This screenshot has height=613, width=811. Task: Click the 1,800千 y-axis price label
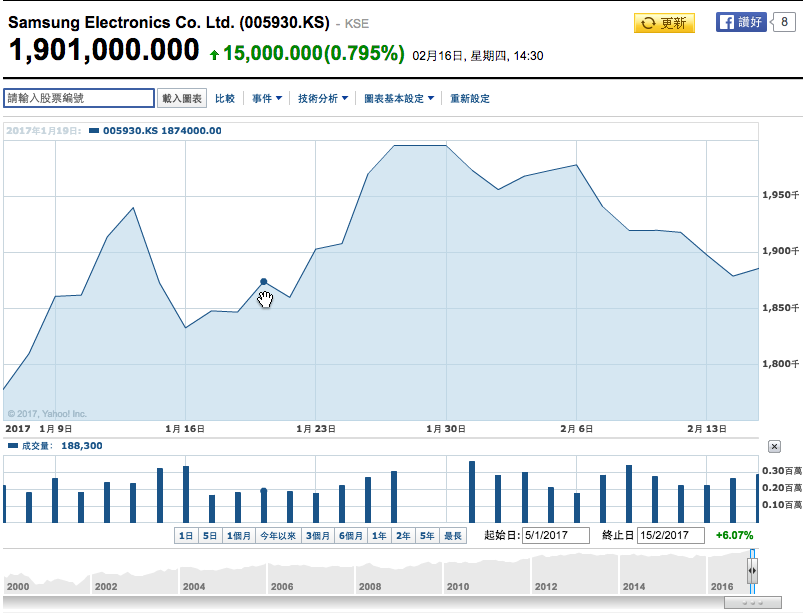pos(780,364)
